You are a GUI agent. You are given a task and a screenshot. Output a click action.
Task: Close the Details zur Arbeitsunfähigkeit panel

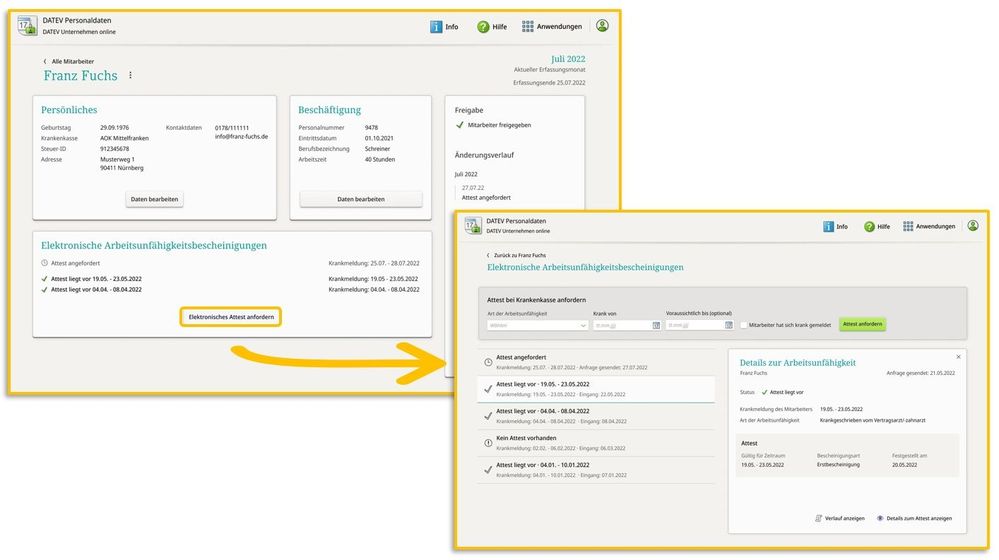tap(957, 357)
